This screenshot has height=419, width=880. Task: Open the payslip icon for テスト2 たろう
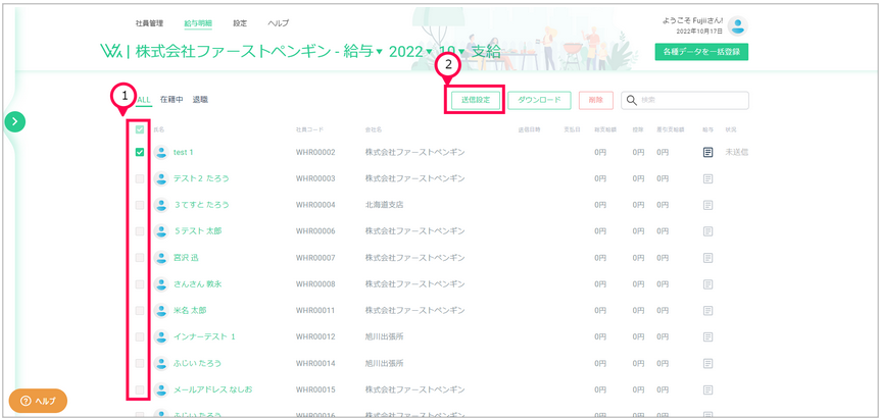tap(708, 178)
